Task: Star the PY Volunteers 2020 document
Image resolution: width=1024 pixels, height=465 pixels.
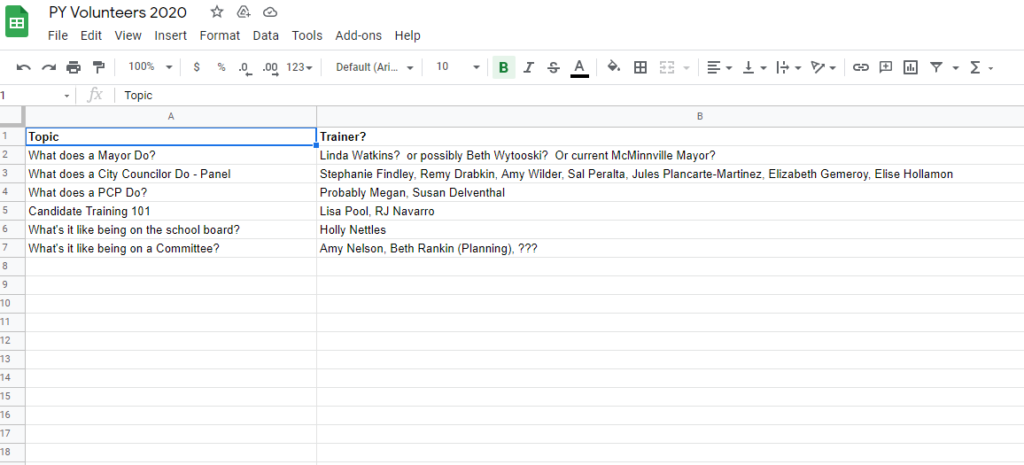Action: 218,12
